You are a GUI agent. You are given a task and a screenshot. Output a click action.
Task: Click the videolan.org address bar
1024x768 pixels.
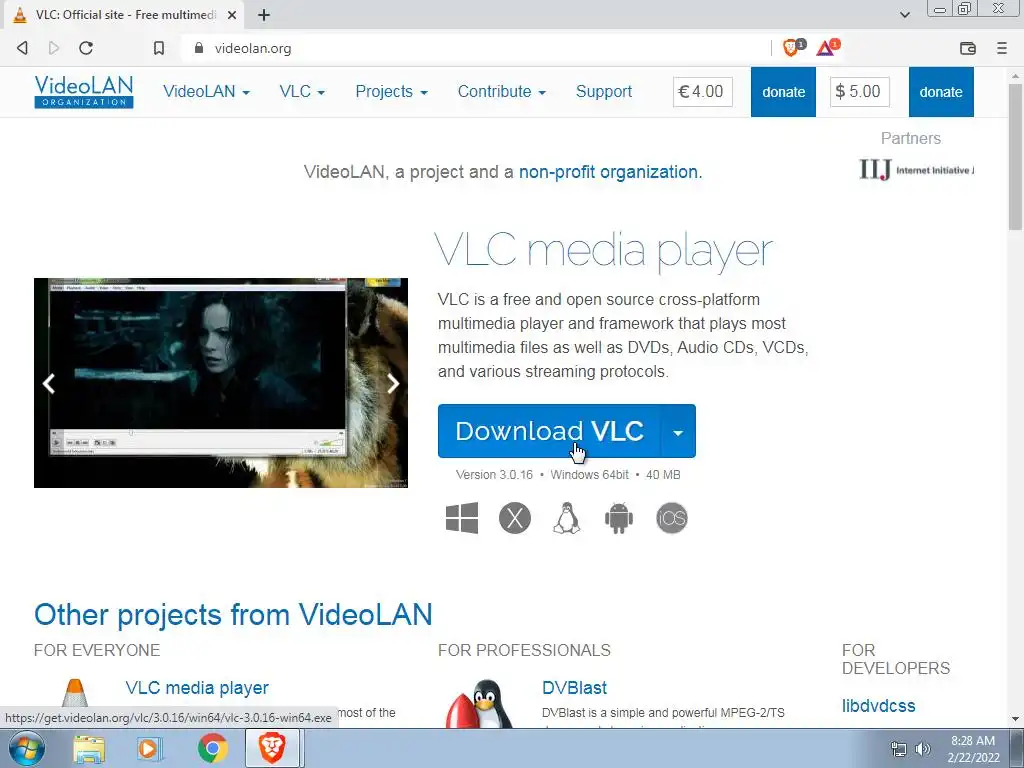click(477, 48)
